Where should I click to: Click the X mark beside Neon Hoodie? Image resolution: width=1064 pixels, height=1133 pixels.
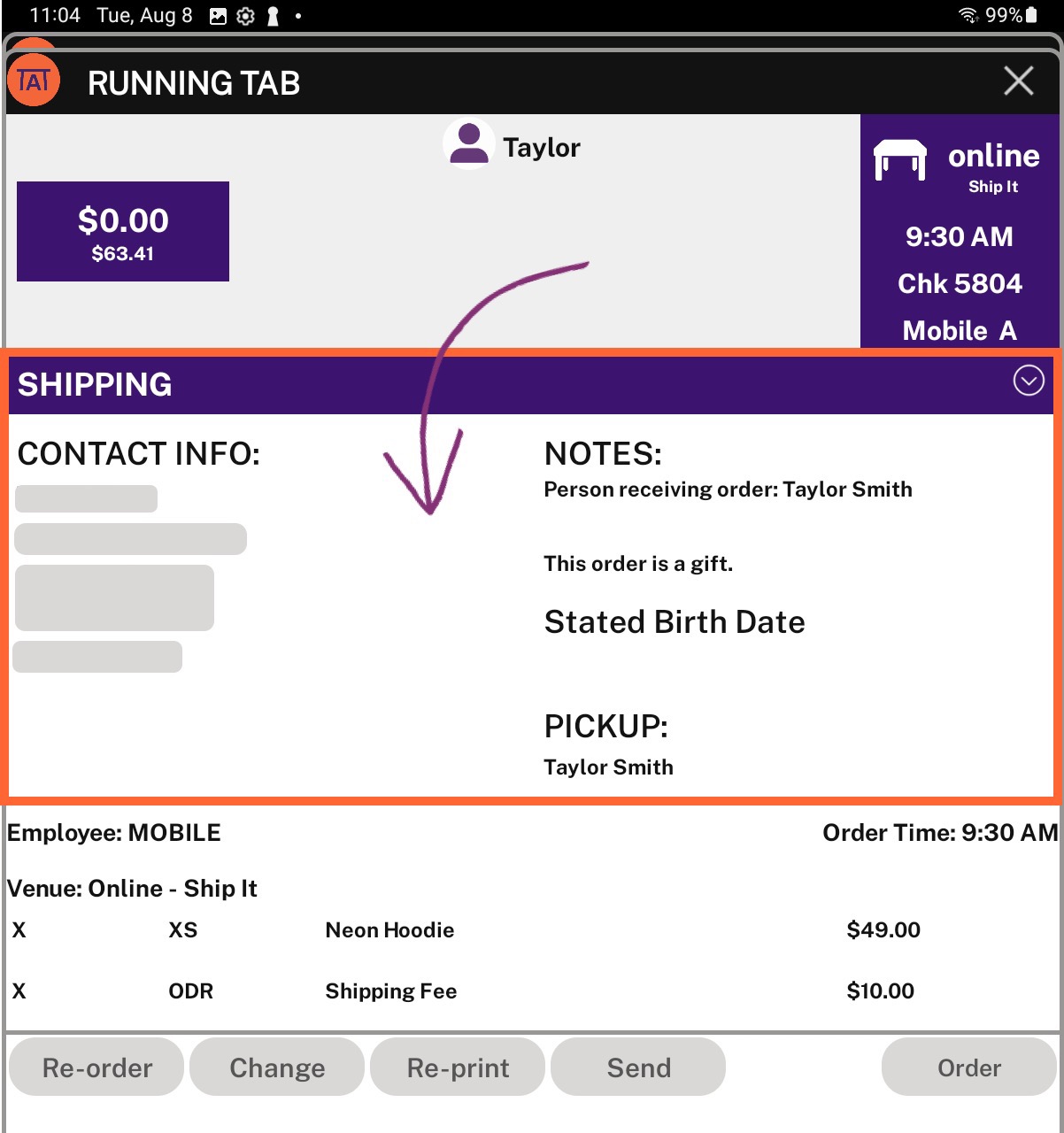(19, 930)
